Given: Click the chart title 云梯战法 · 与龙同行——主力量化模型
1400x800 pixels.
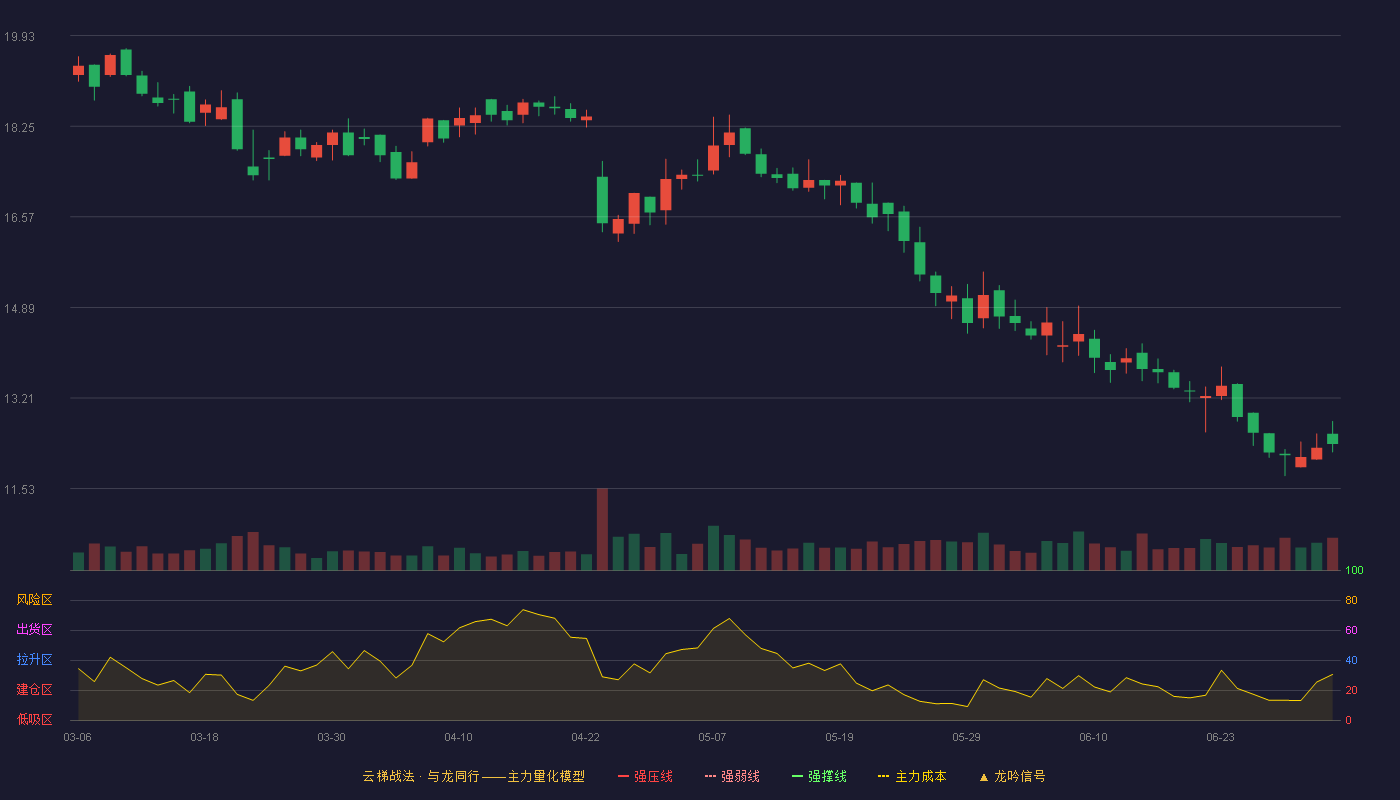Looking at the screenshot, I should [x=473, y=776].
